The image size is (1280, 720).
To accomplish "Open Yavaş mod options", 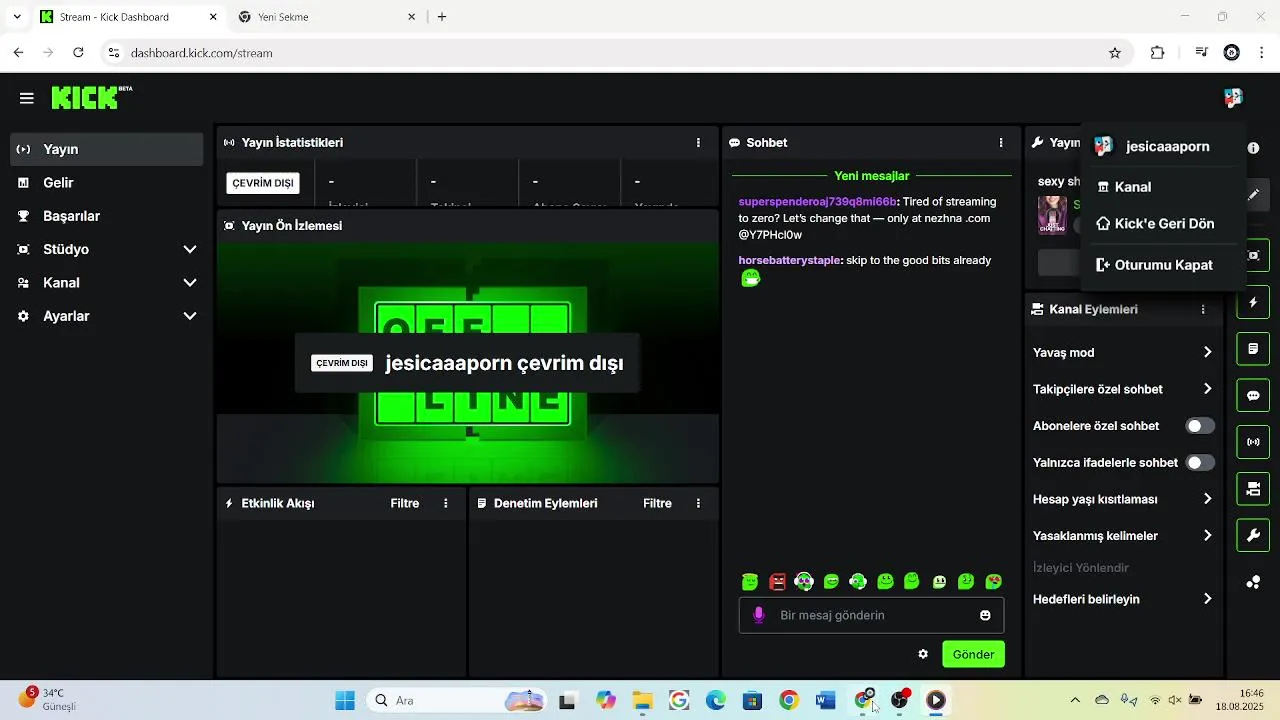I will tap(1123, 352).
